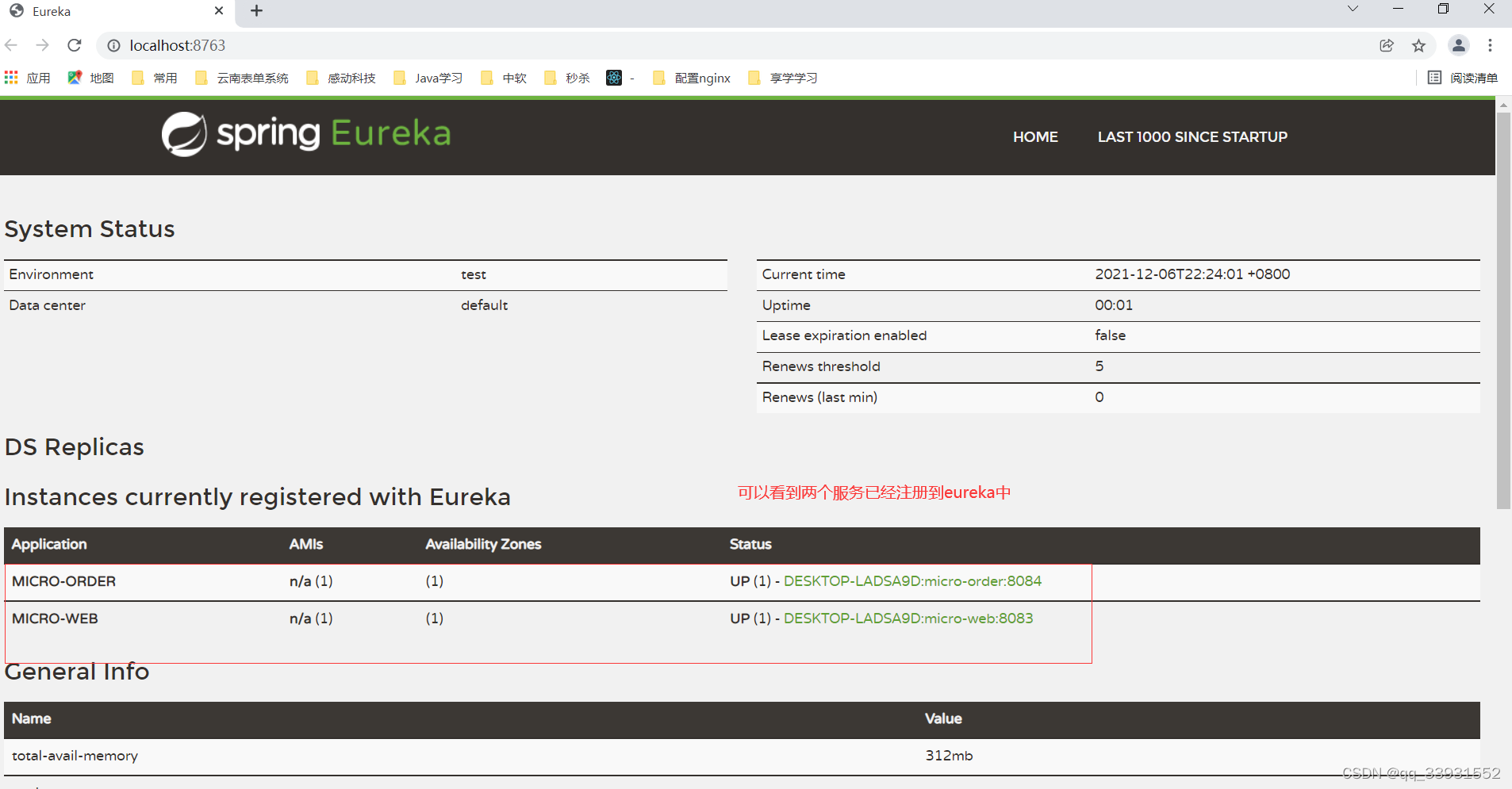Select the Eureka browser tab
This screenshot has height=789, width=1512.
(x=117, y=11)
